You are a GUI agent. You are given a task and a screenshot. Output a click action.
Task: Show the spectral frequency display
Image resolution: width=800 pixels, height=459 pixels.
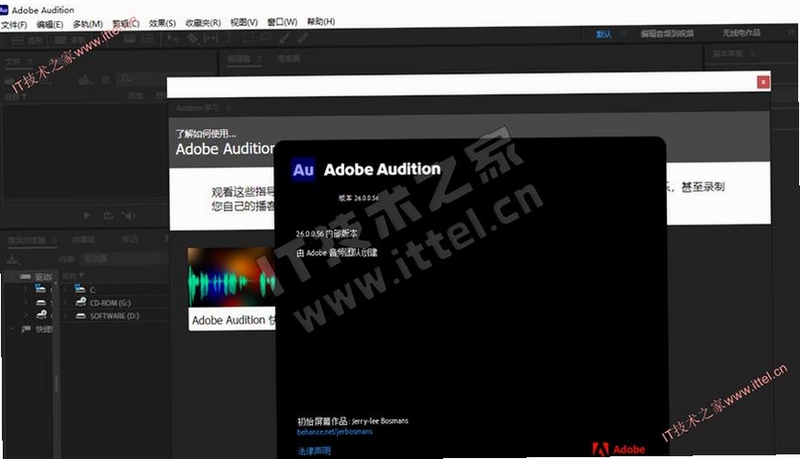[x=130, y=39]
